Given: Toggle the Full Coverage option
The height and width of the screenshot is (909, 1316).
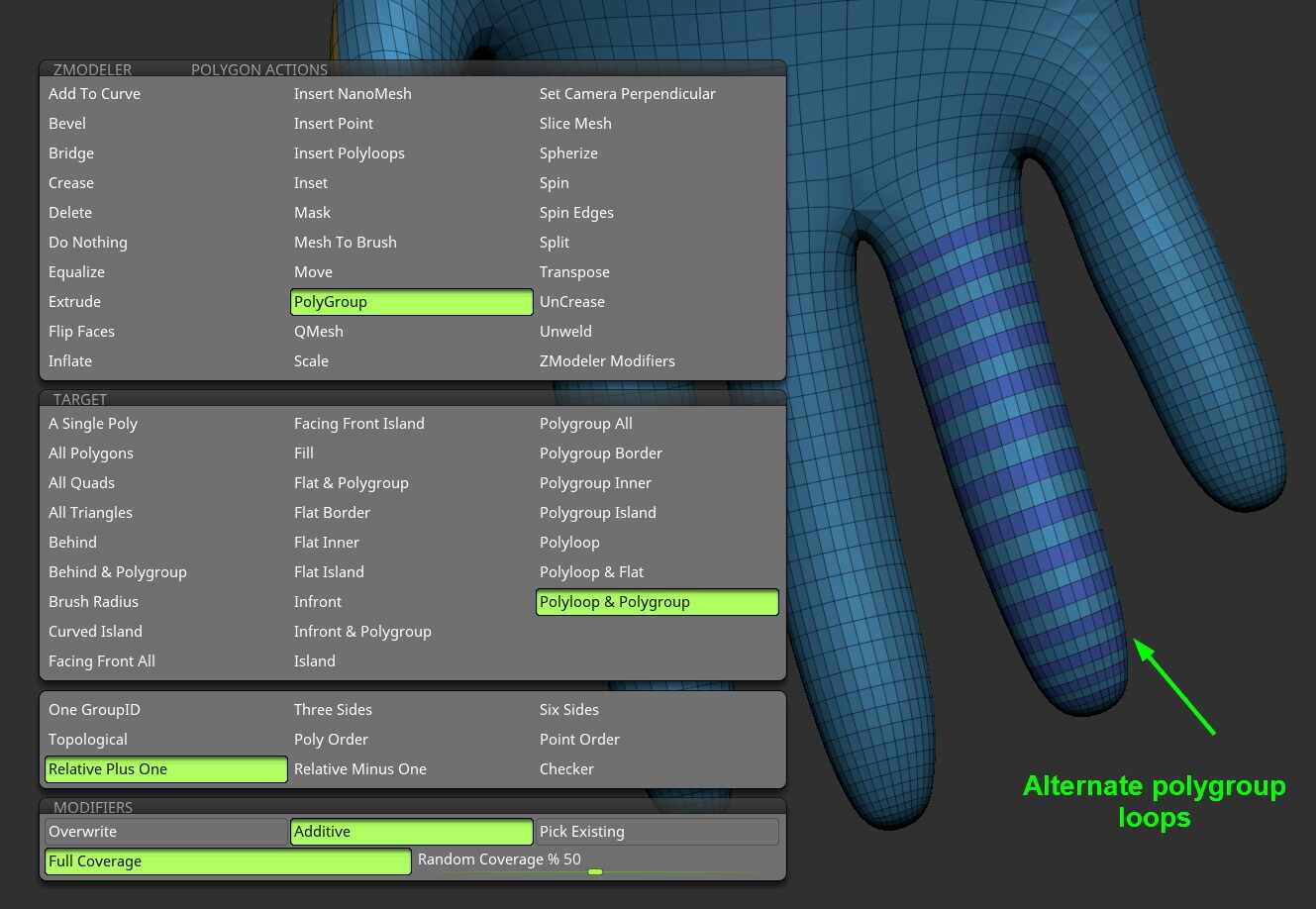Looking at the screenshot, I should 228,861.
